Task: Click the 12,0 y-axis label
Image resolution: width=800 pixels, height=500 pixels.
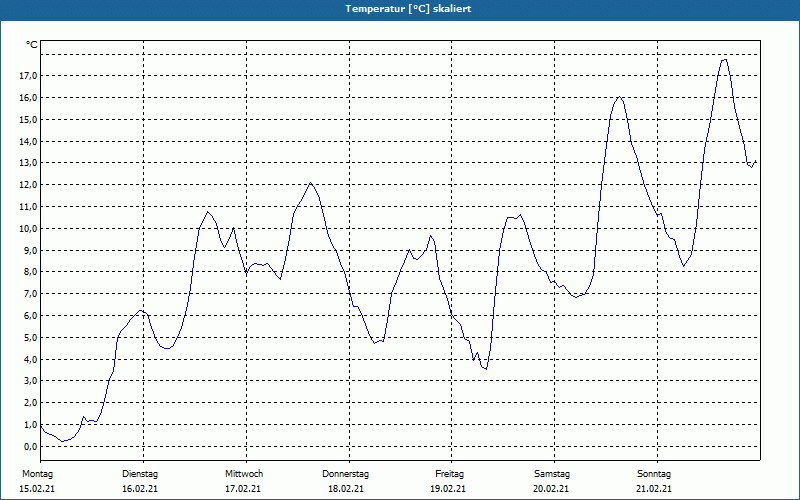Action: (28, 185)
